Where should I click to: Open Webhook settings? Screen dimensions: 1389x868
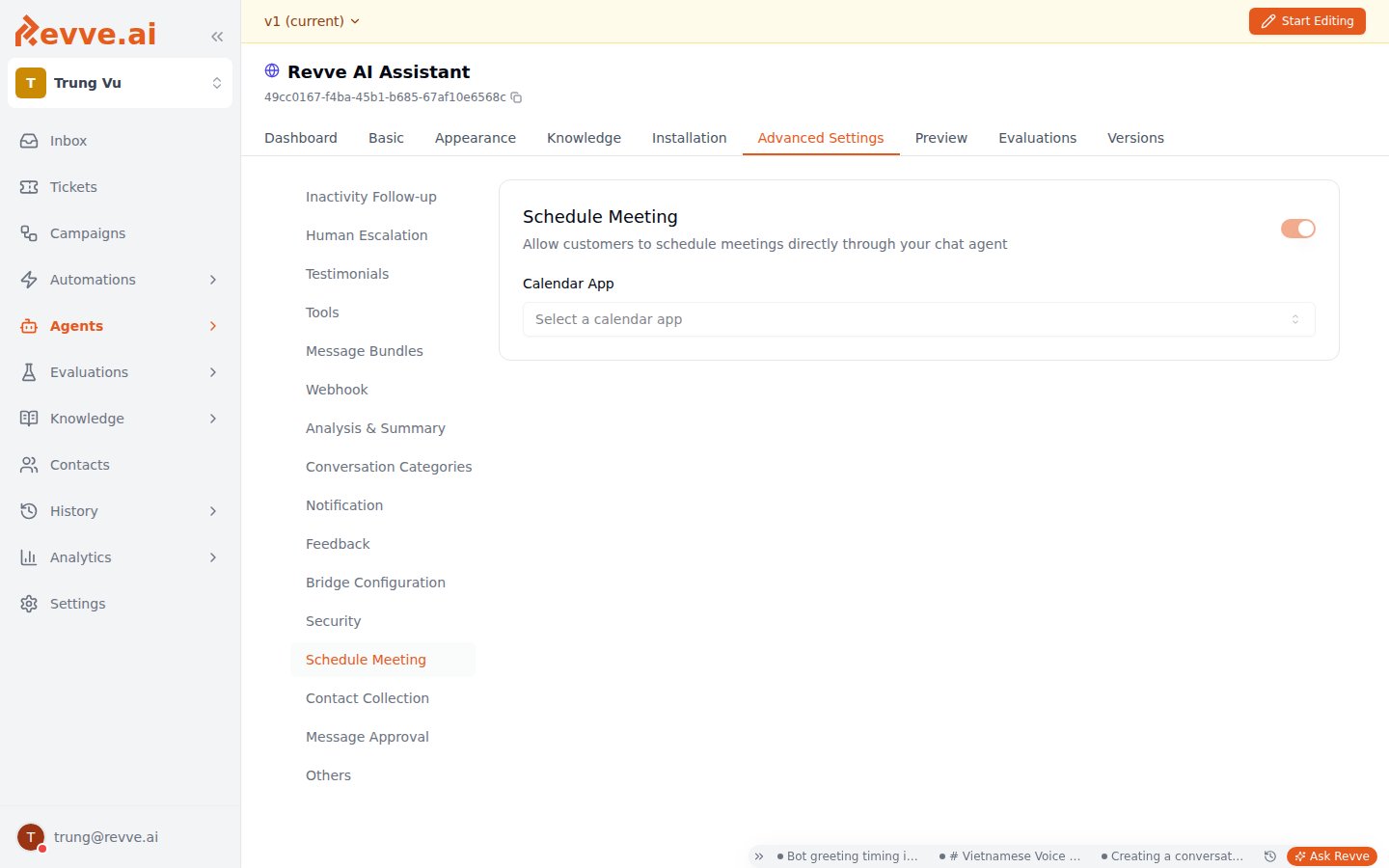383,390
